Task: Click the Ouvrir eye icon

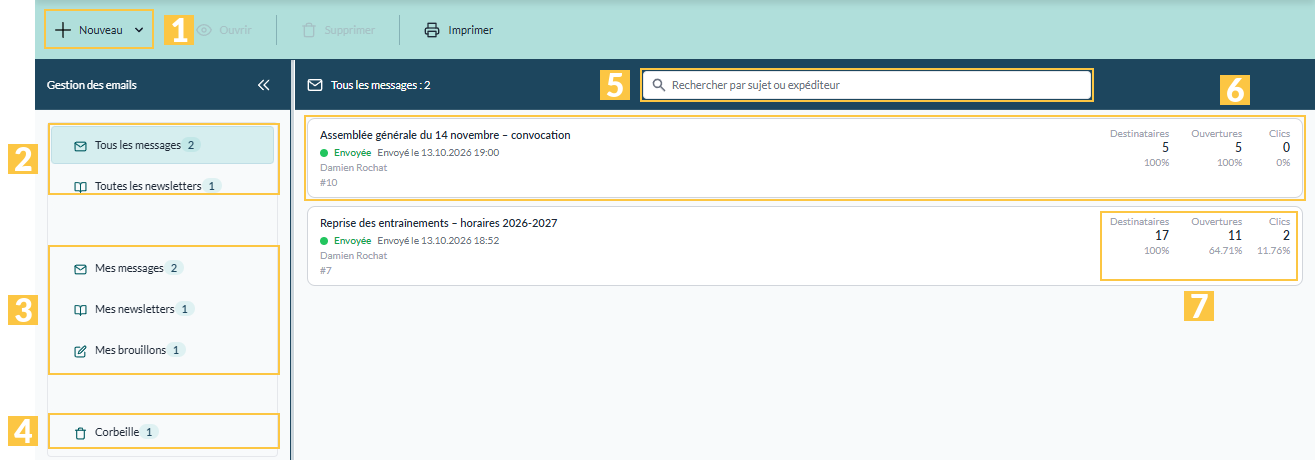Action: tap(204, 30)
